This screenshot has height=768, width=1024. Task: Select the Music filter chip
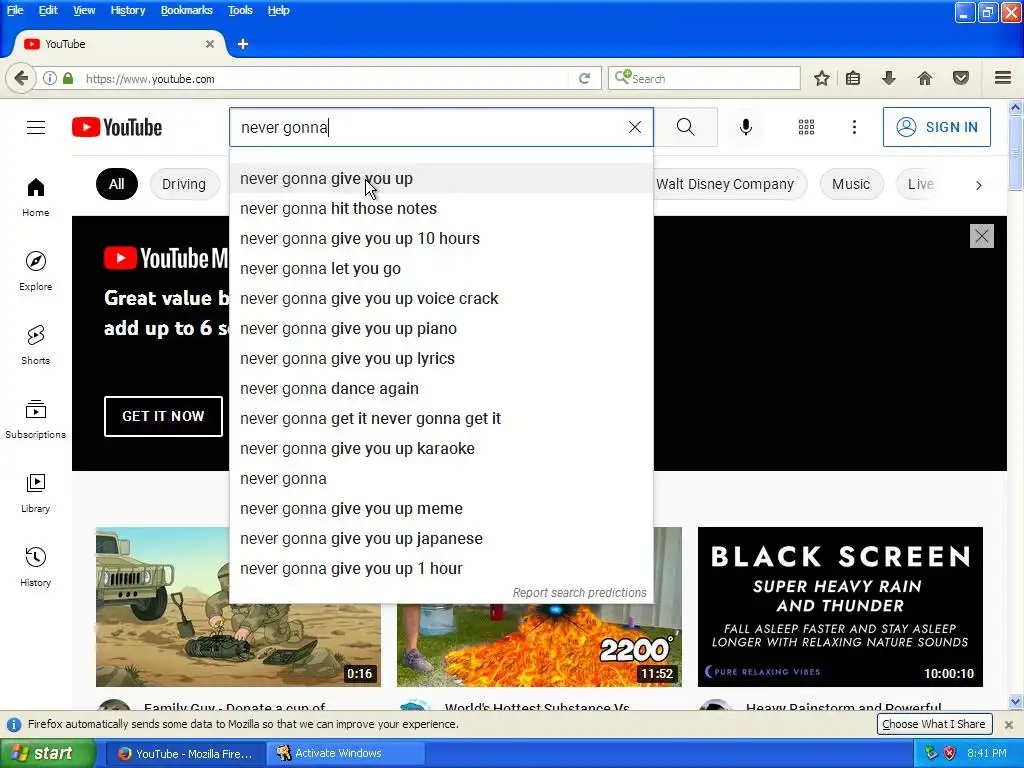pyautogui.click(x=851, y=184)
